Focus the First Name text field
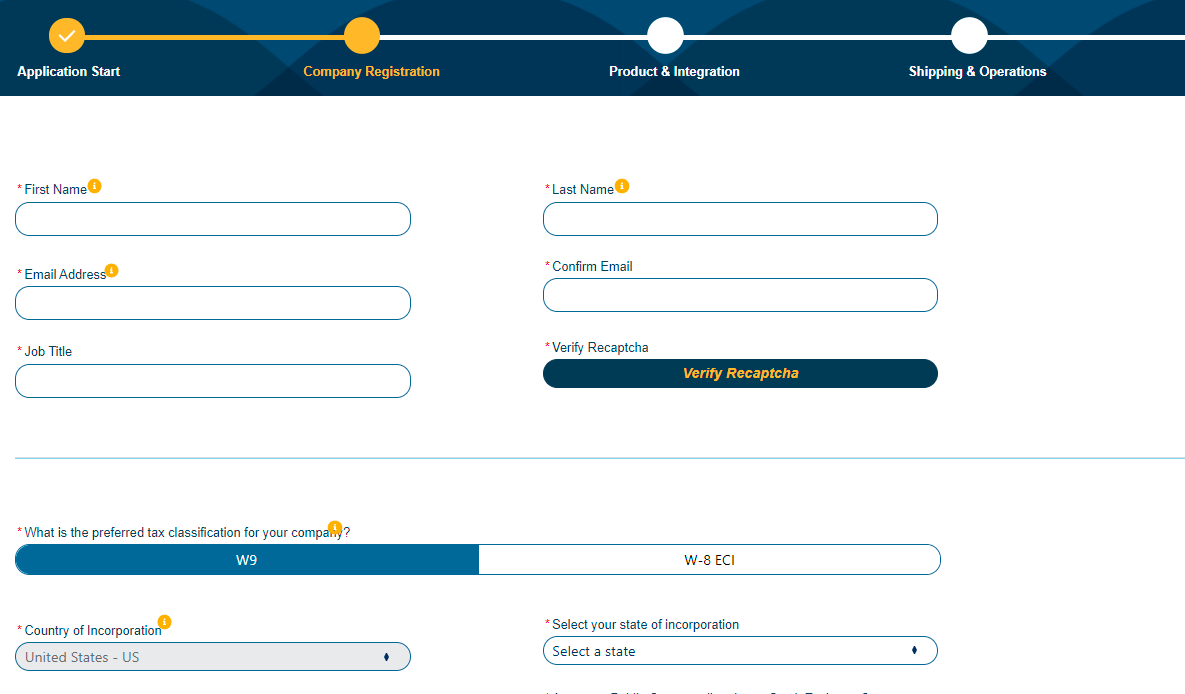 [213, 219]
